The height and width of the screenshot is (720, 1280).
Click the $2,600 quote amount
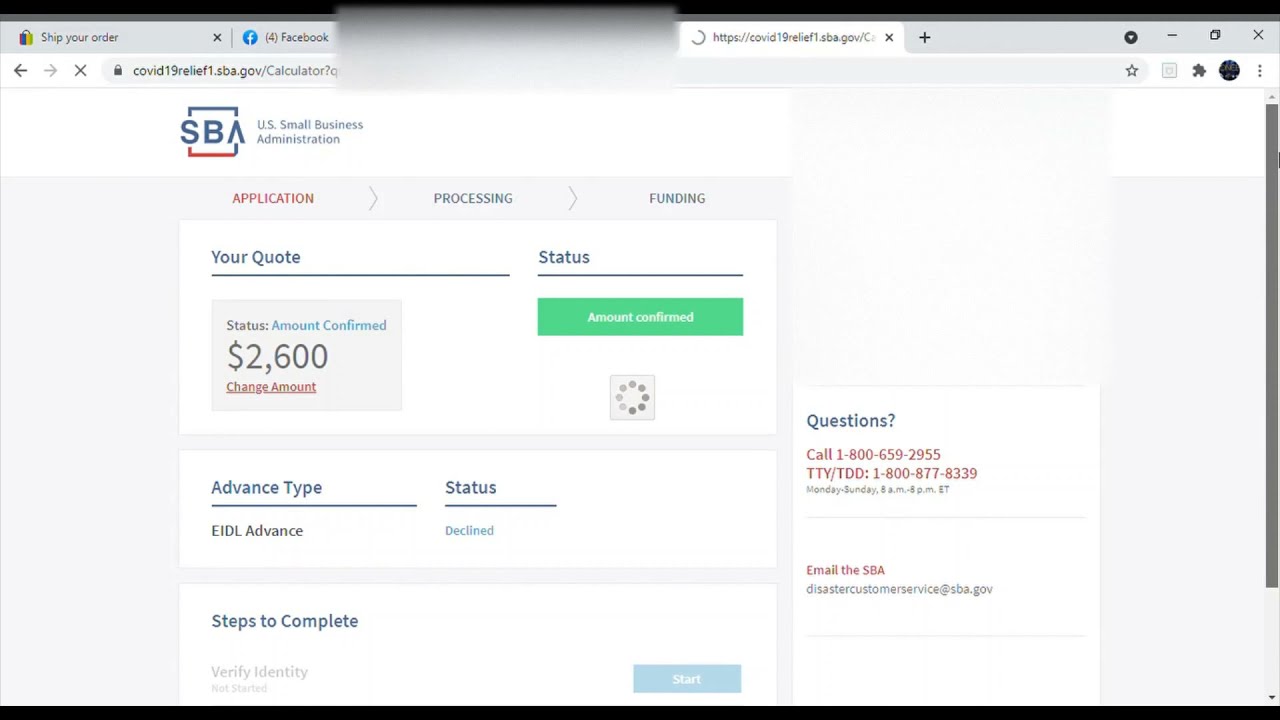[x=277, y=356]
